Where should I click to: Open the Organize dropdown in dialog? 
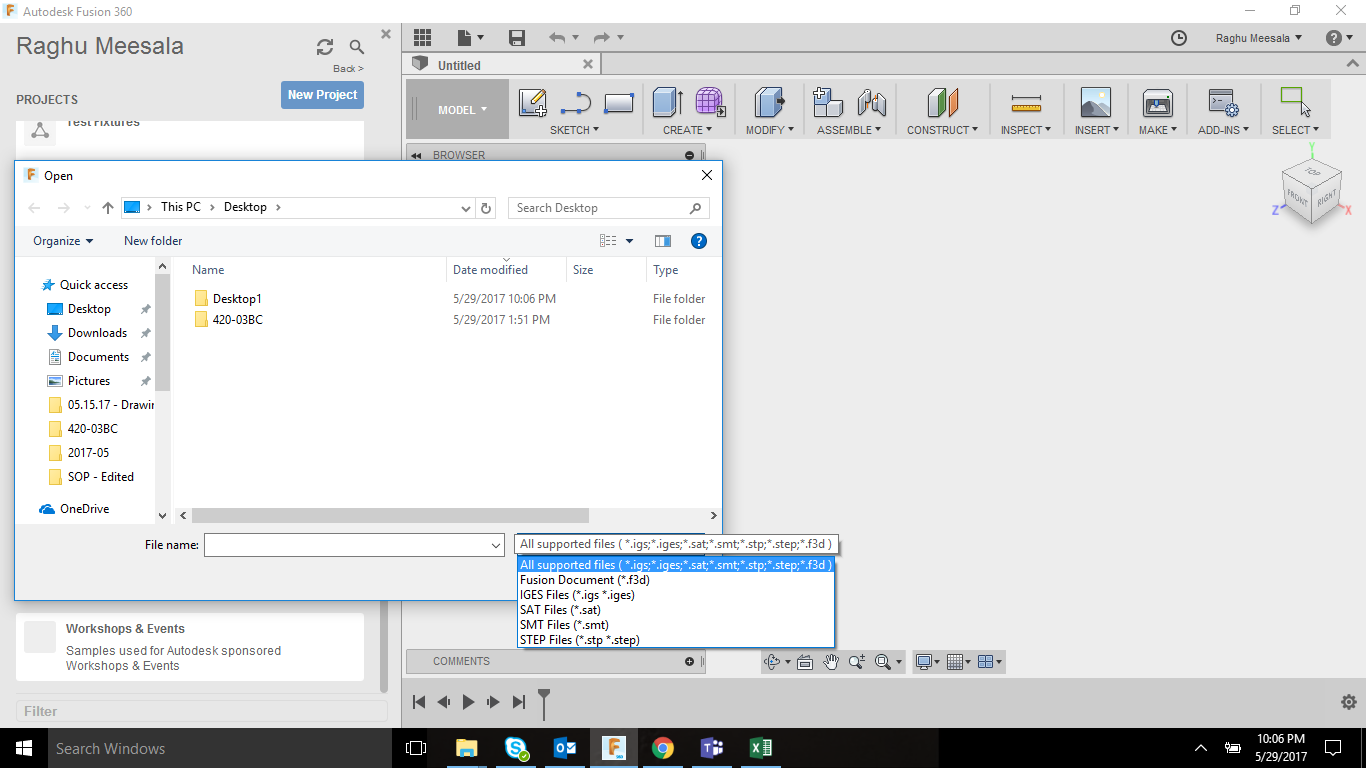[63, 241]
